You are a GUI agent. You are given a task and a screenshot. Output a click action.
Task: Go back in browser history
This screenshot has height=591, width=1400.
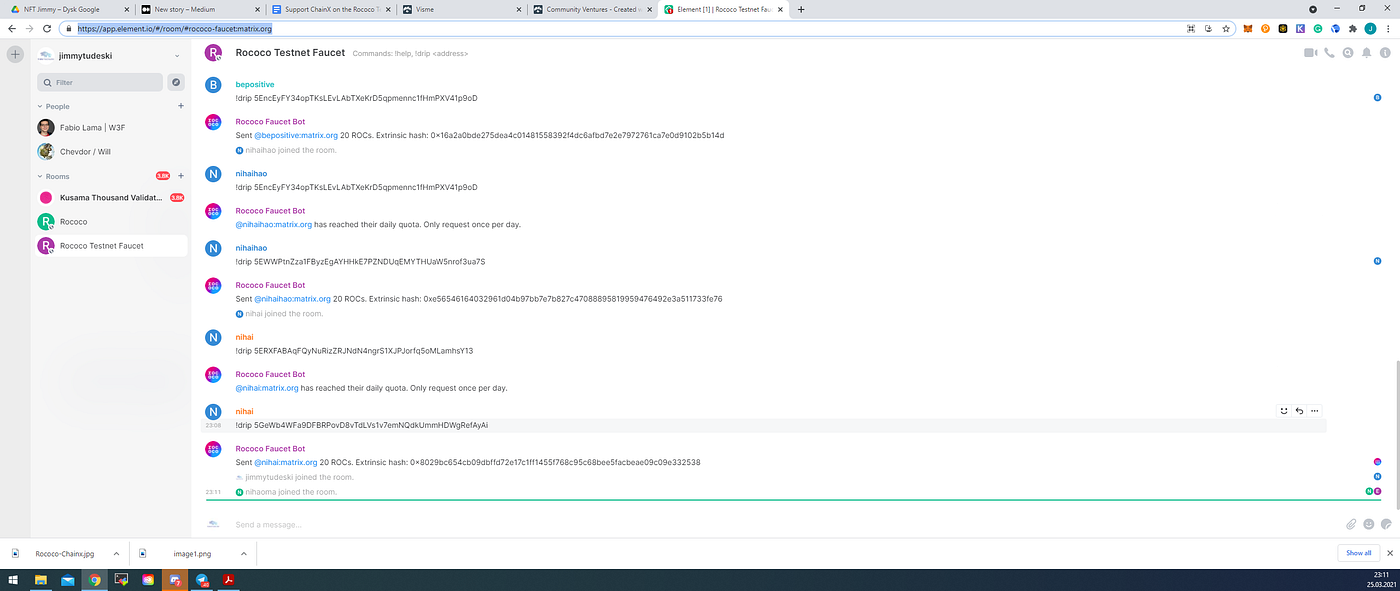12,29
